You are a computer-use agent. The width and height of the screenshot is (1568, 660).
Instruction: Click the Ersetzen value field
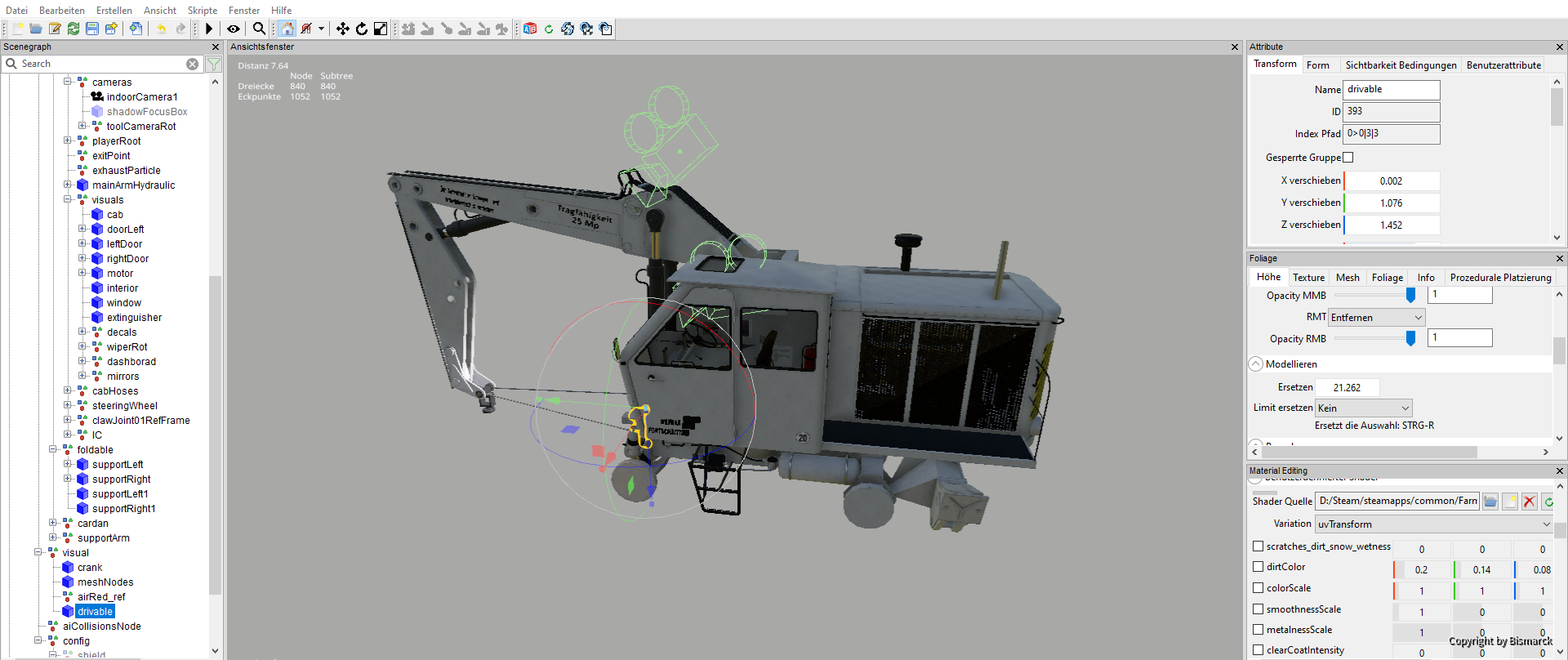coord(1347,388)
